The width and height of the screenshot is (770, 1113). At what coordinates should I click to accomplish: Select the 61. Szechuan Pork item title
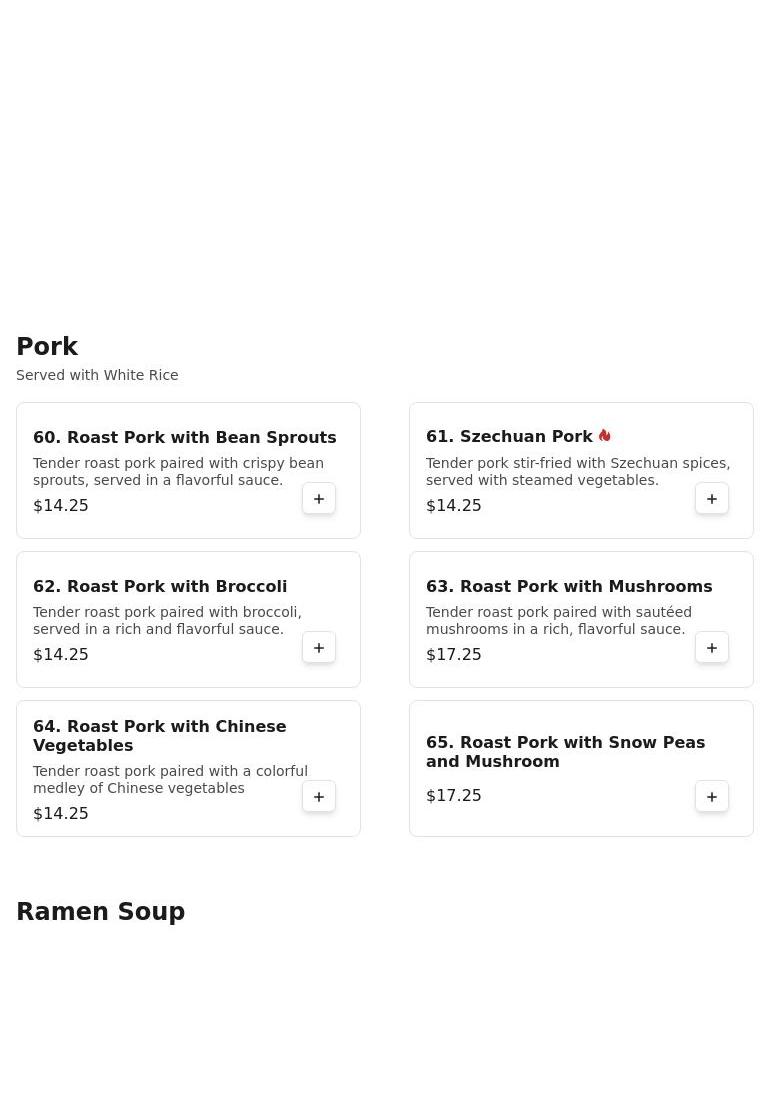tap(509, 437)
